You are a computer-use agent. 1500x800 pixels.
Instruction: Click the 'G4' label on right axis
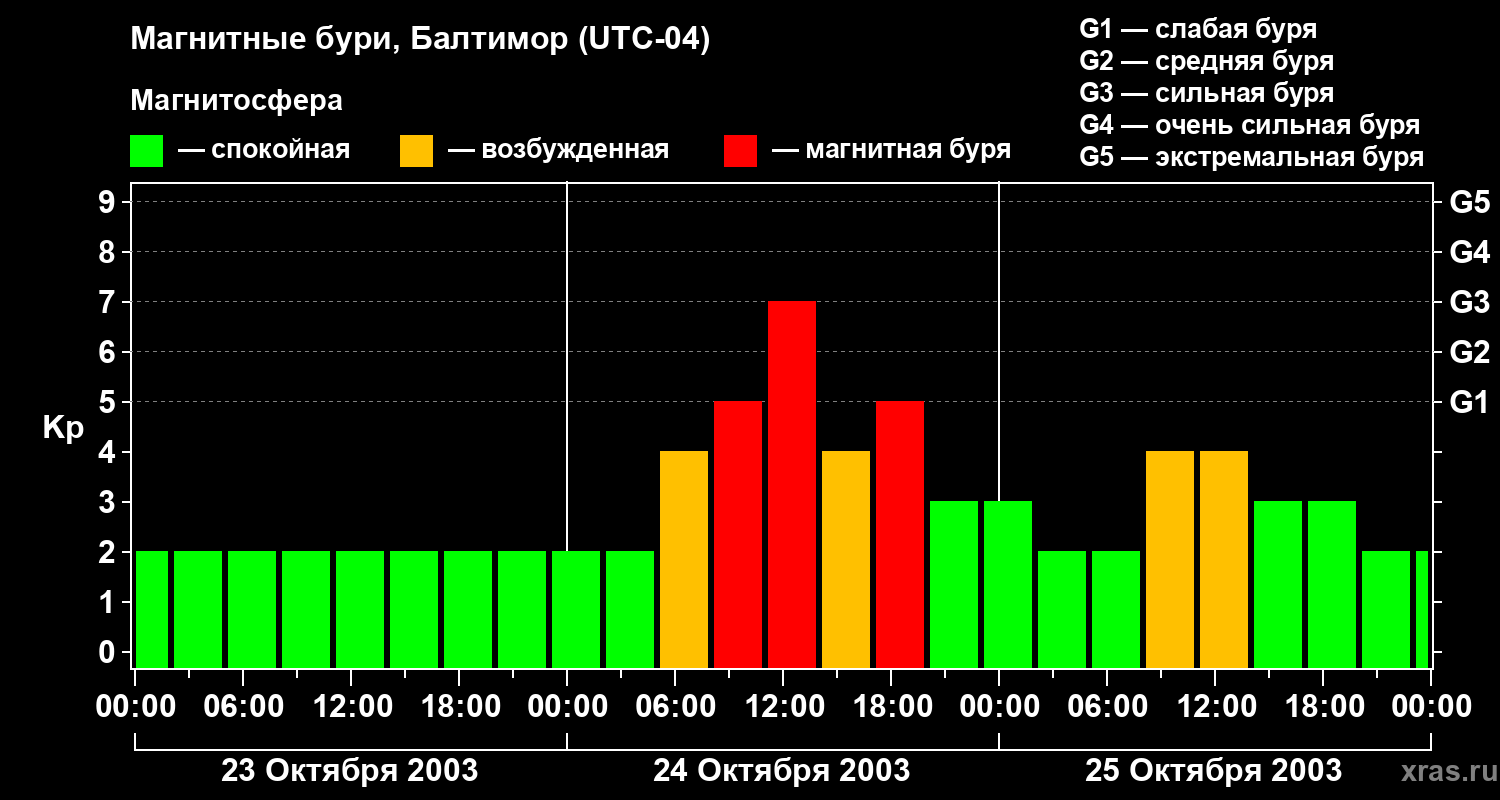click(x=1470, y=252)
